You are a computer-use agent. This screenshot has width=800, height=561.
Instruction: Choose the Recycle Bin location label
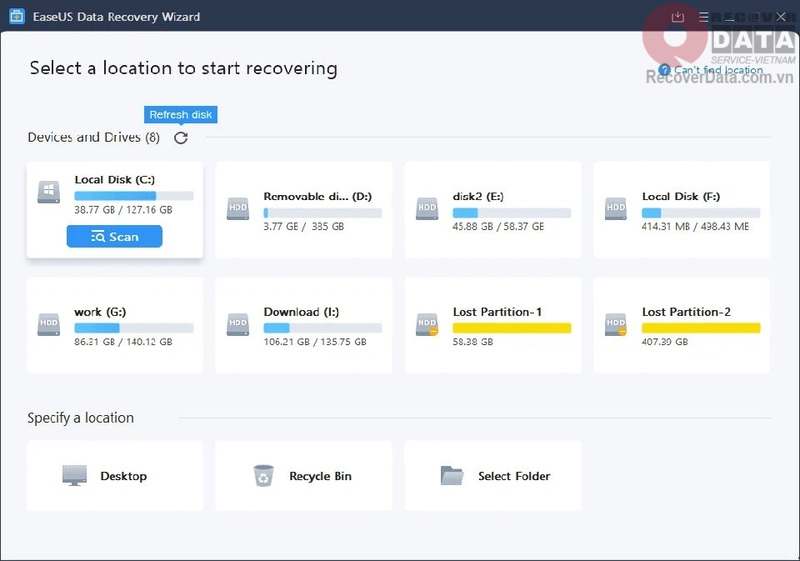tap(320, 476)
